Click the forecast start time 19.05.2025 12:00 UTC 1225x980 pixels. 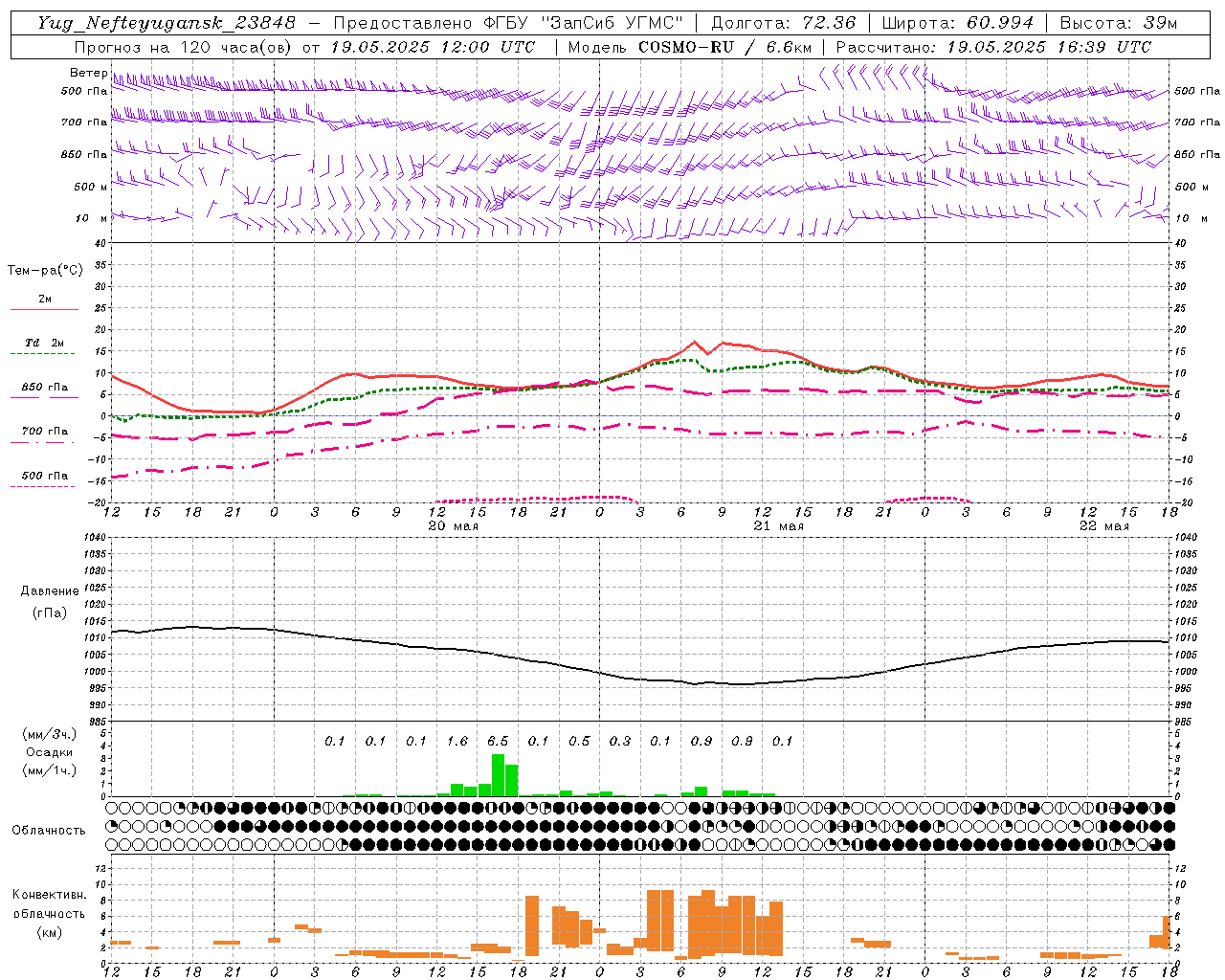click(433, 47)
